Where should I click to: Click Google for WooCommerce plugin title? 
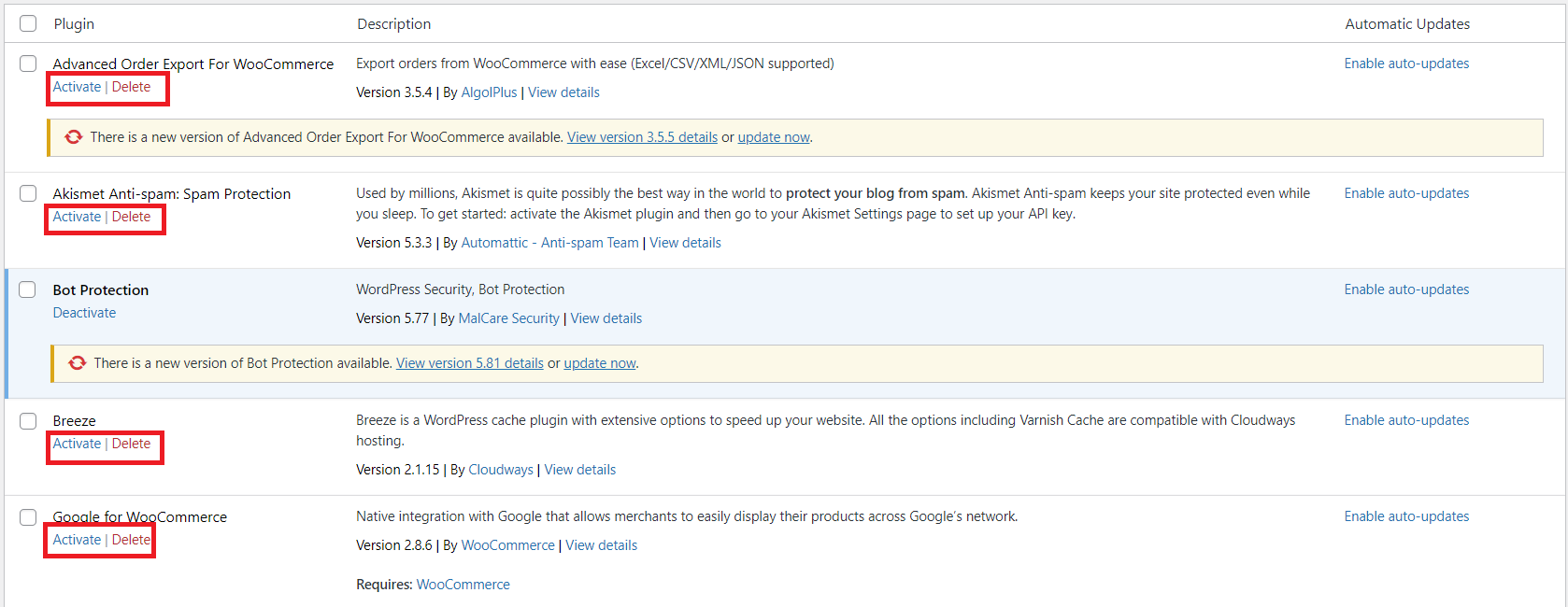(x=140, y=517)
